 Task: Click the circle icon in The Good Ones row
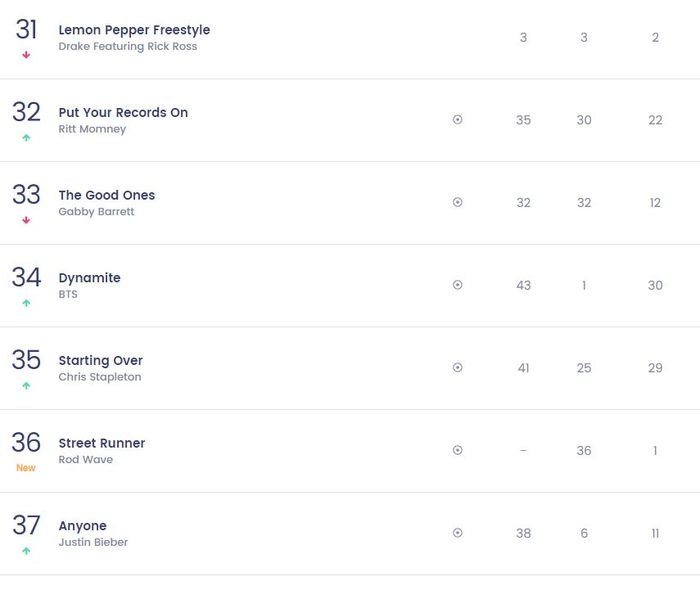click(458, 202)
